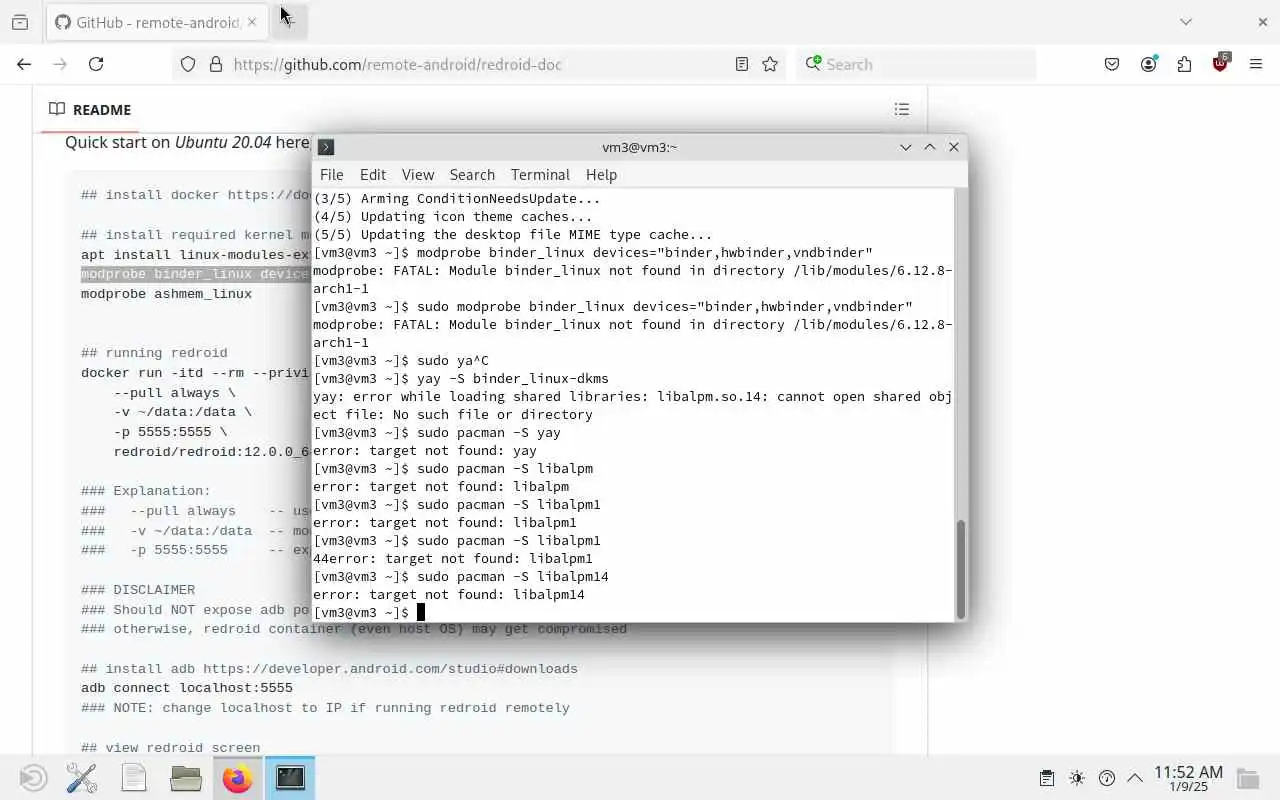Minimize terminal with down chevron
Viewport: 1280px width, 800px height.
point(906,147)
